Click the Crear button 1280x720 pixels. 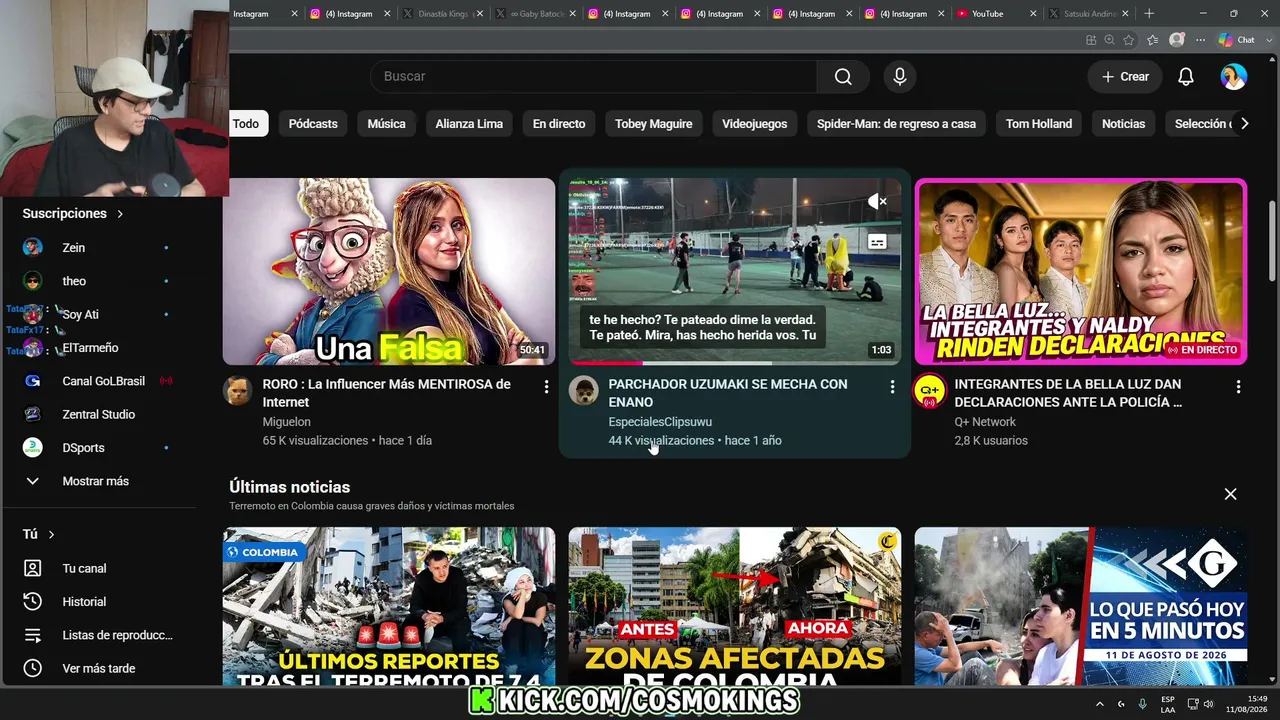(1125, 77)
